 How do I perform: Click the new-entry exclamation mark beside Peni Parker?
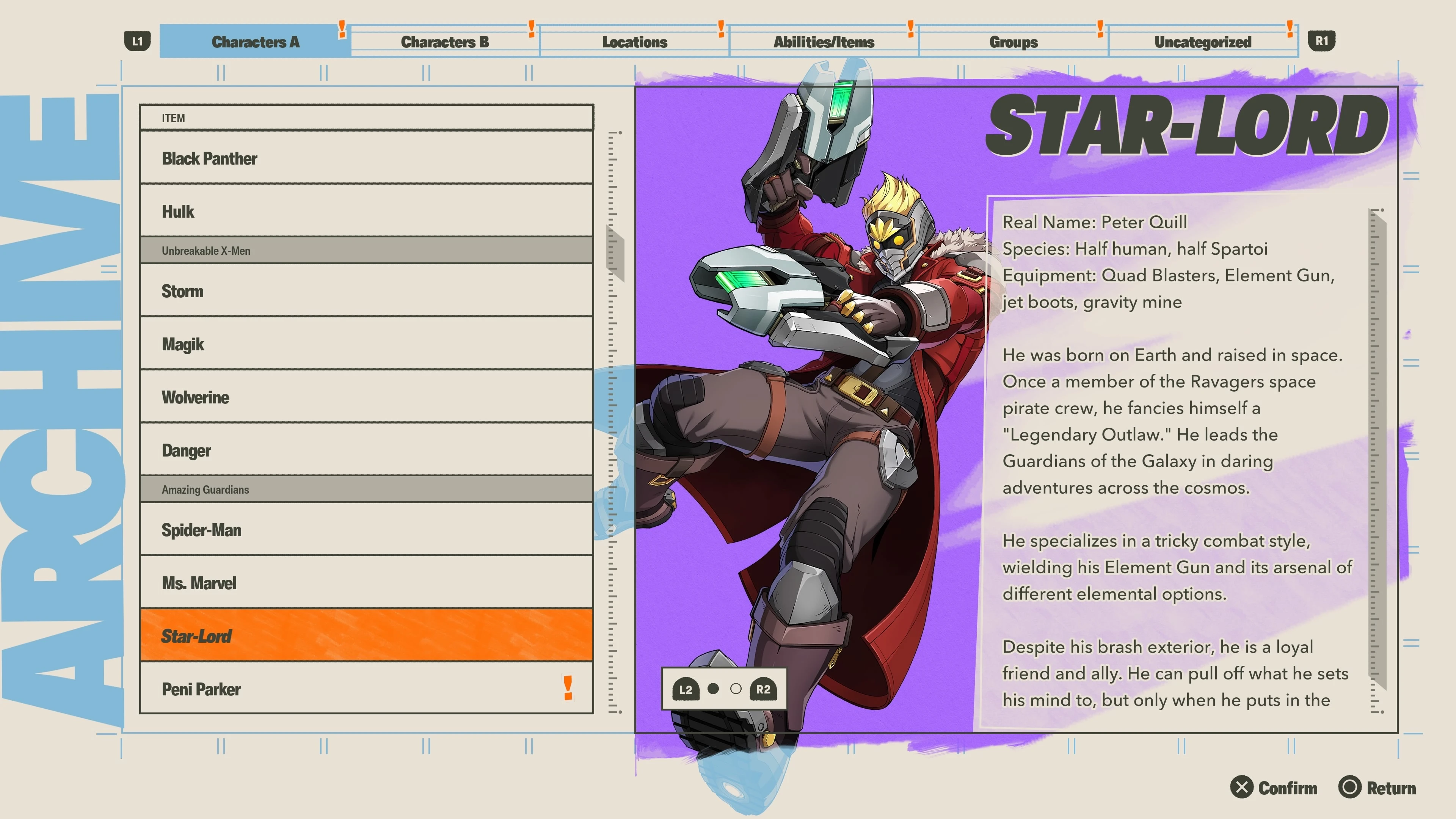(x=568, y=688)
